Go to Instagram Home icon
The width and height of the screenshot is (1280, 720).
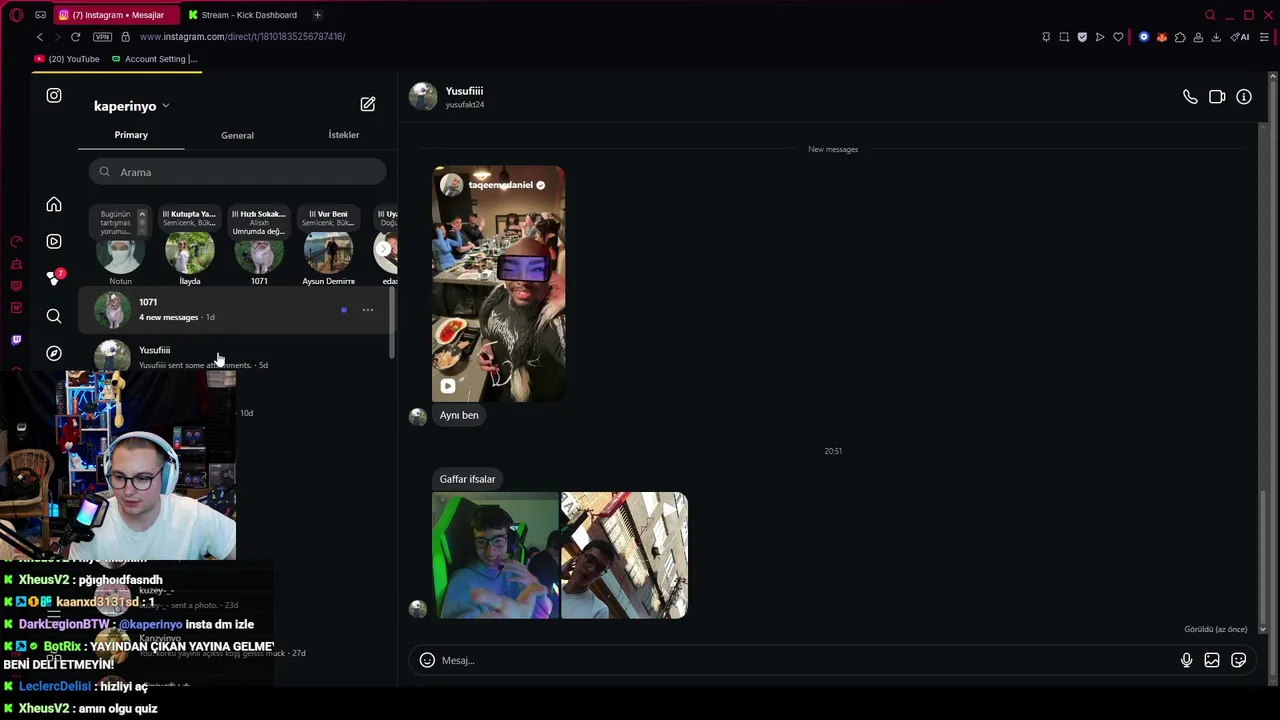pyautogui.click(x=54, y=204)
